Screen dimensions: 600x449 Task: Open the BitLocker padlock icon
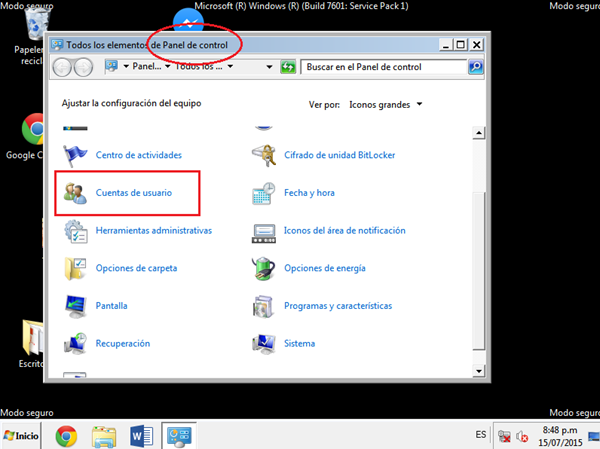coord(264,155)
